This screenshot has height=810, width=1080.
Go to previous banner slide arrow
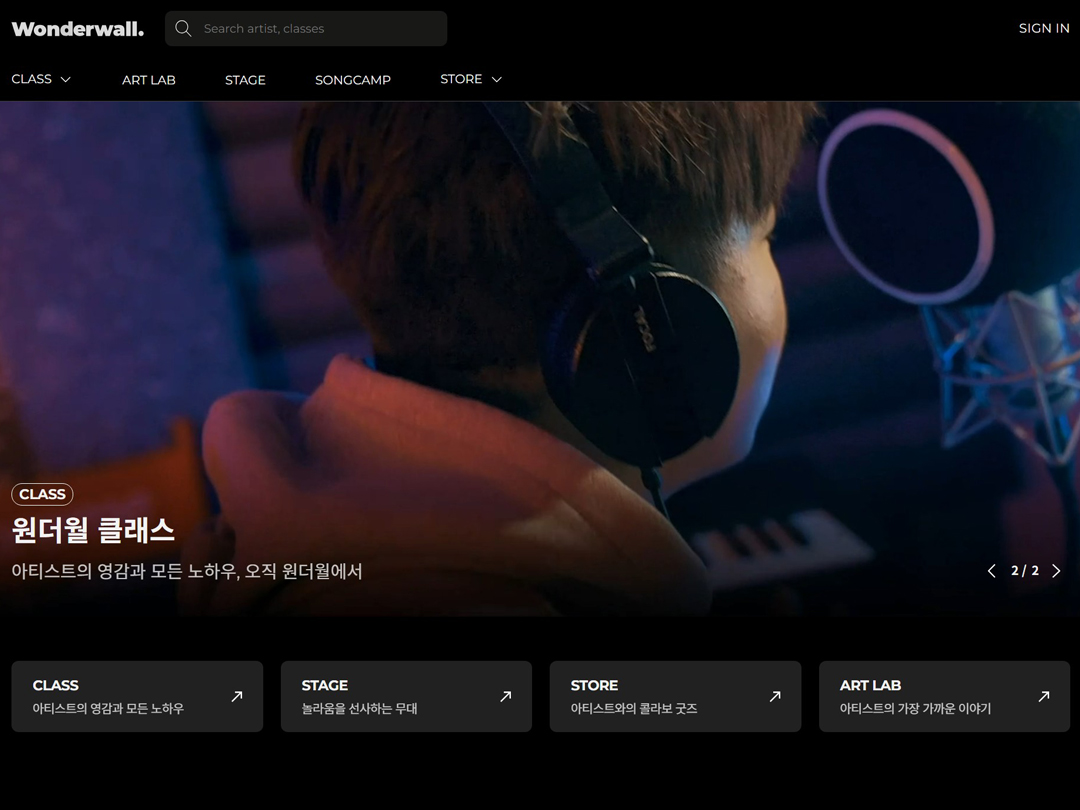click(x=992, y=571)
